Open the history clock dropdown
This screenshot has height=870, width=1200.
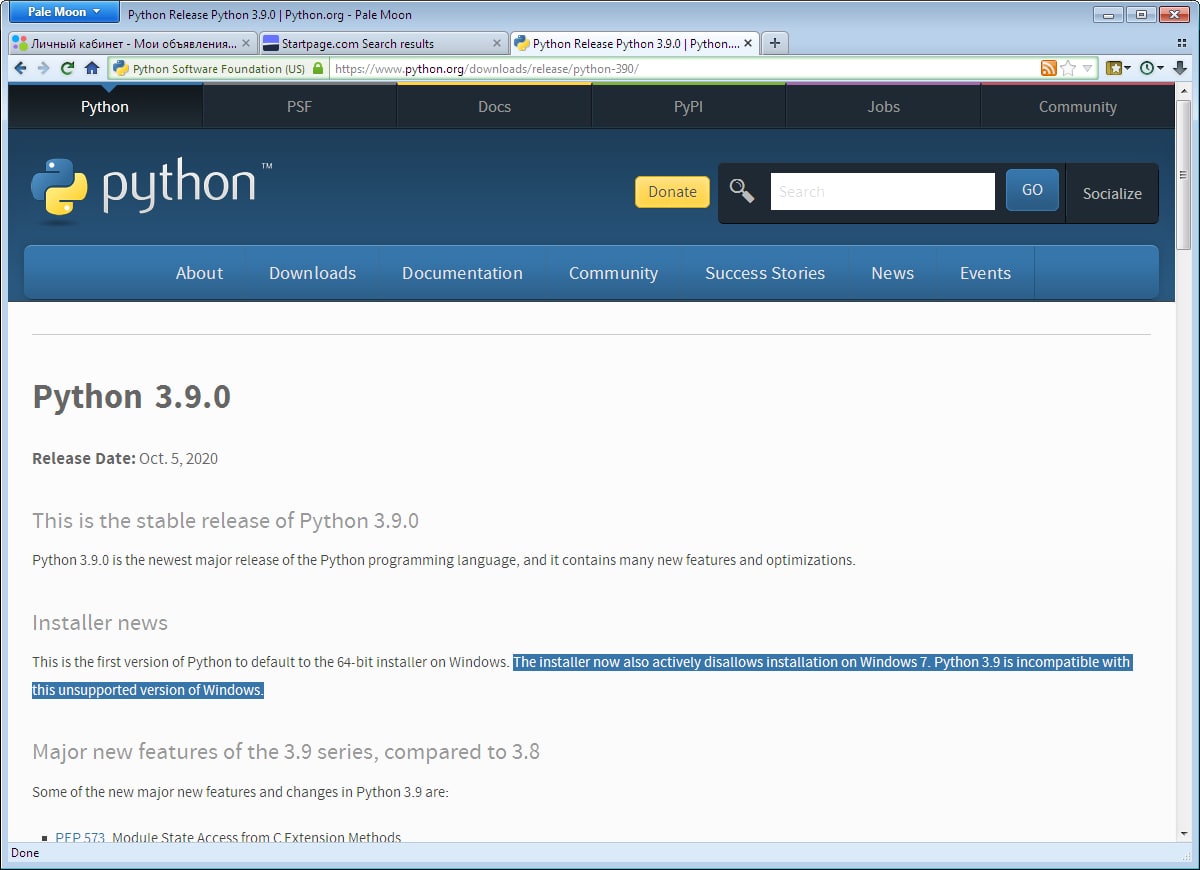click(x=1152, y=68)
